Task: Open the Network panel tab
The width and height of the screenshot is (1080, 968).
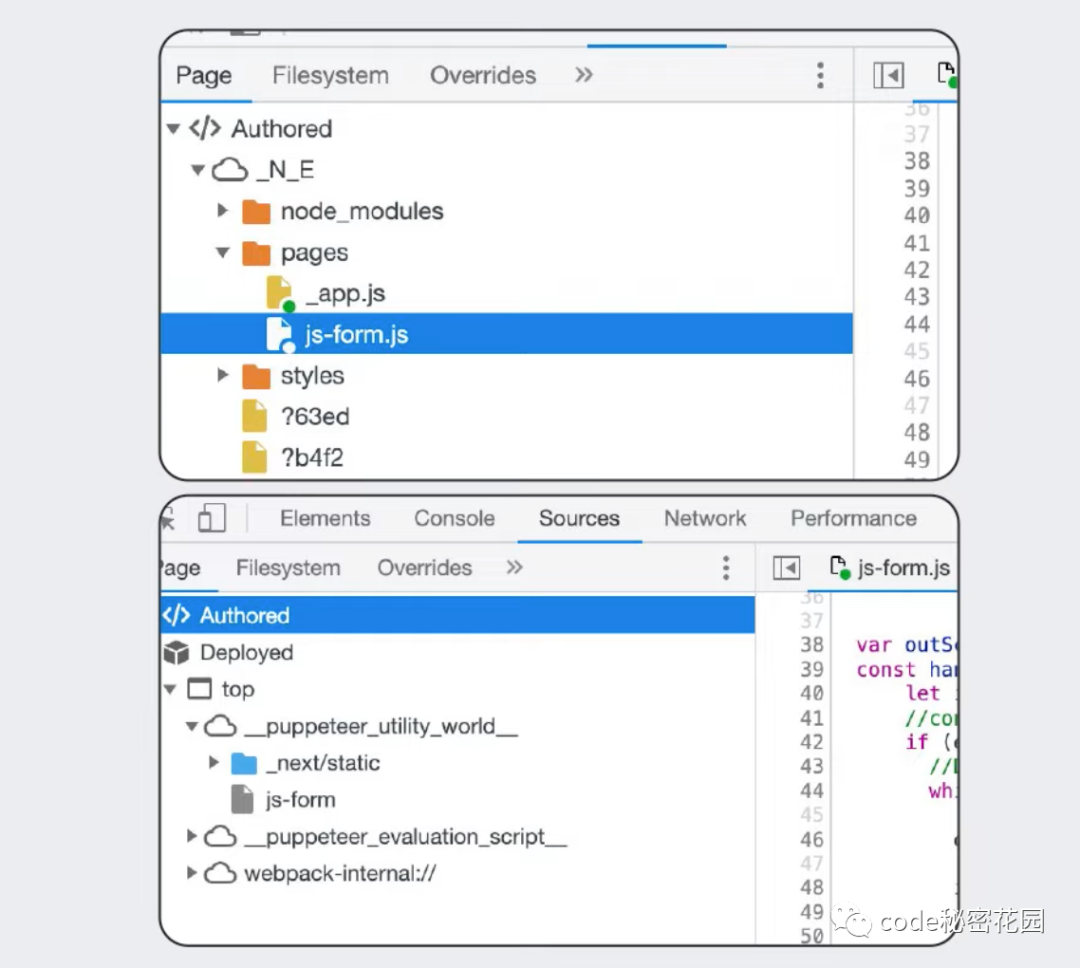Action: point(705,518)
